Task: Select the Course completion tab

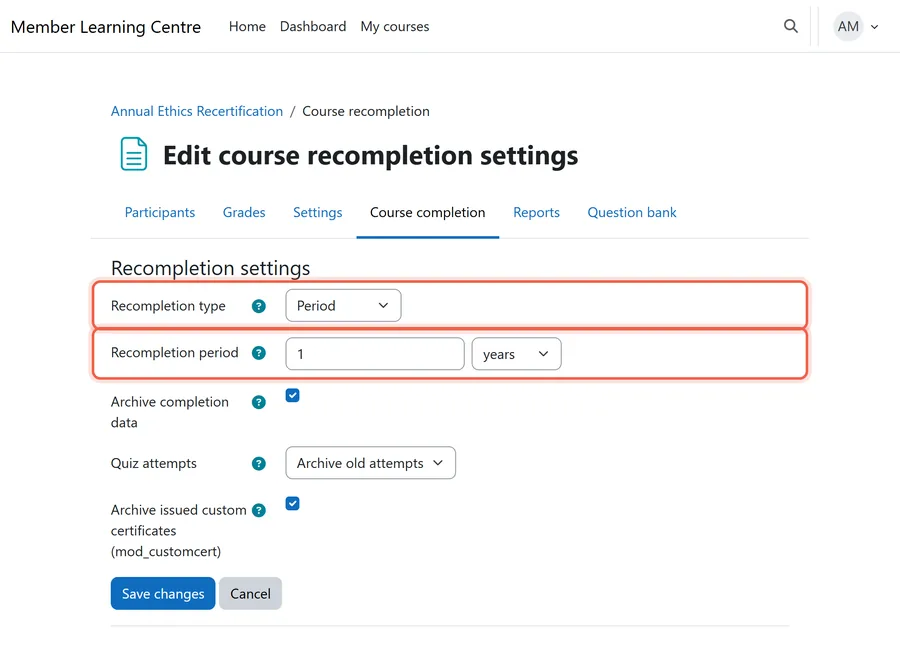Action: [x=428, y=212]
